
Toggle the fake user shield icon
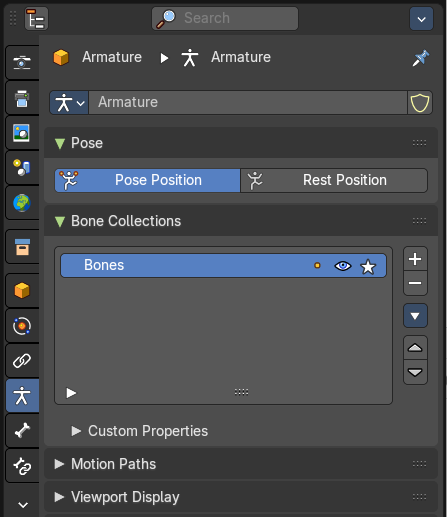420,103
